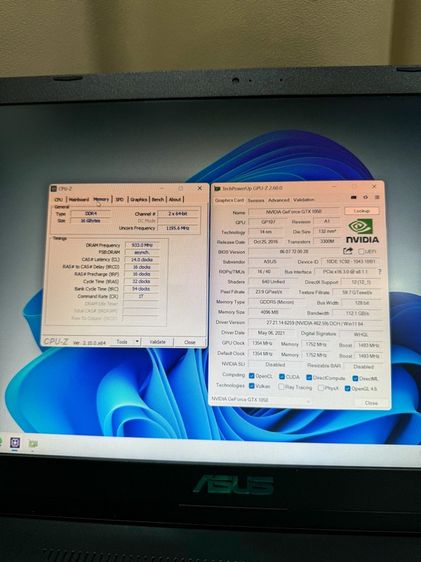Click the Driver Version field
Image resolution: width=421 pixels, height=562 pixels.
(315, 323)
